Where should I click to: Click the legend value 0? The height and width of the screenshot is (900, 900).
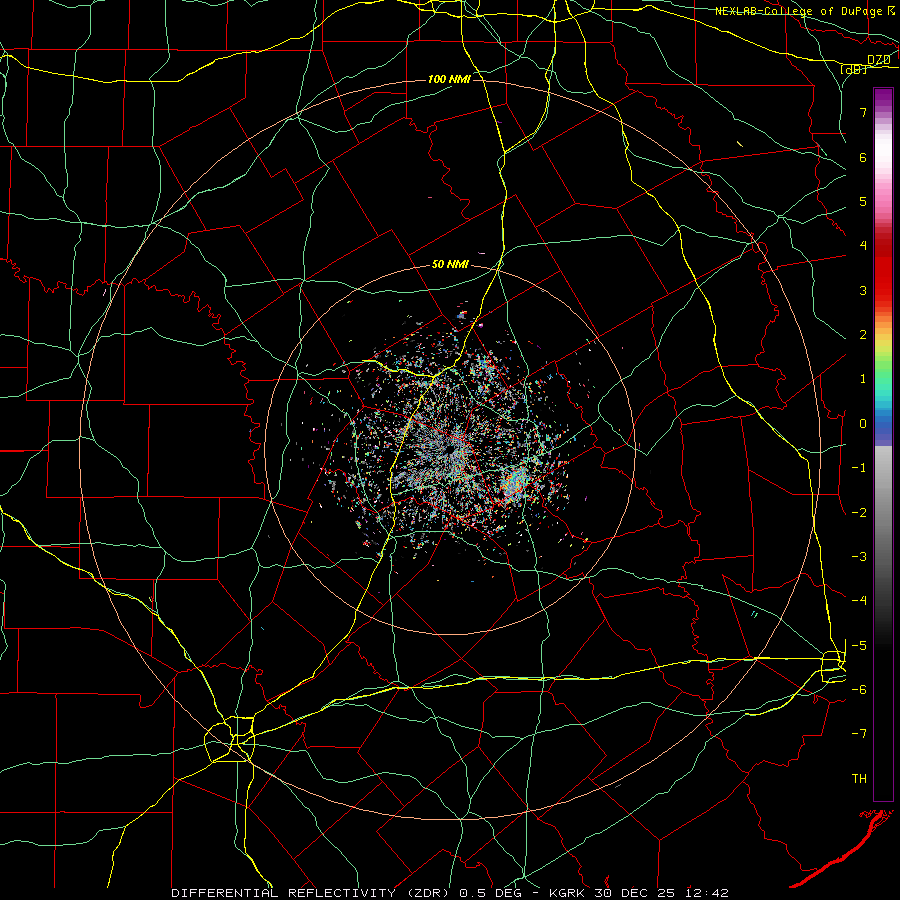coord(863,424)
